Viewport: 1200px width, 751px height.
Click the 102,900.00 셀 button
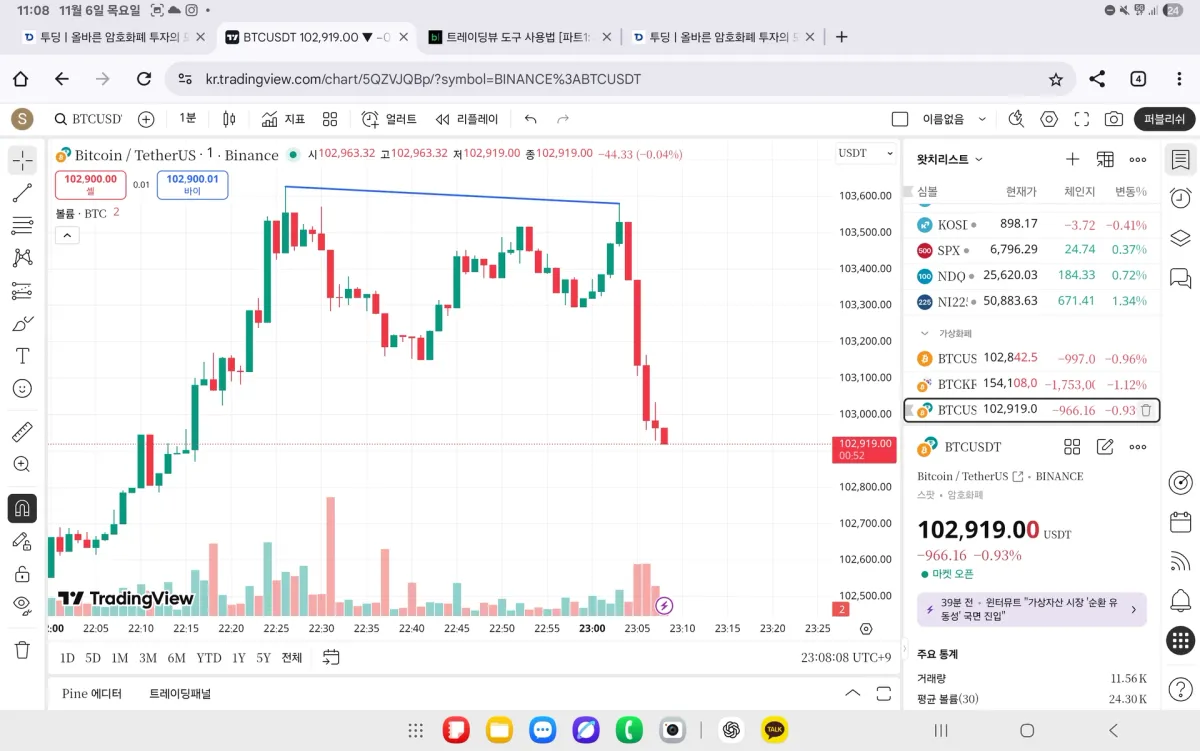(90, 185)
